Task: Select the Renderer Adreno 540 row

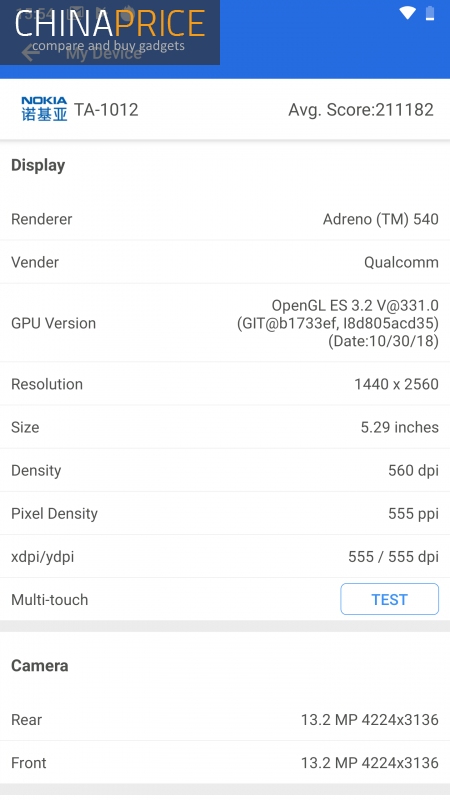Action: click(x=225, y=219)
